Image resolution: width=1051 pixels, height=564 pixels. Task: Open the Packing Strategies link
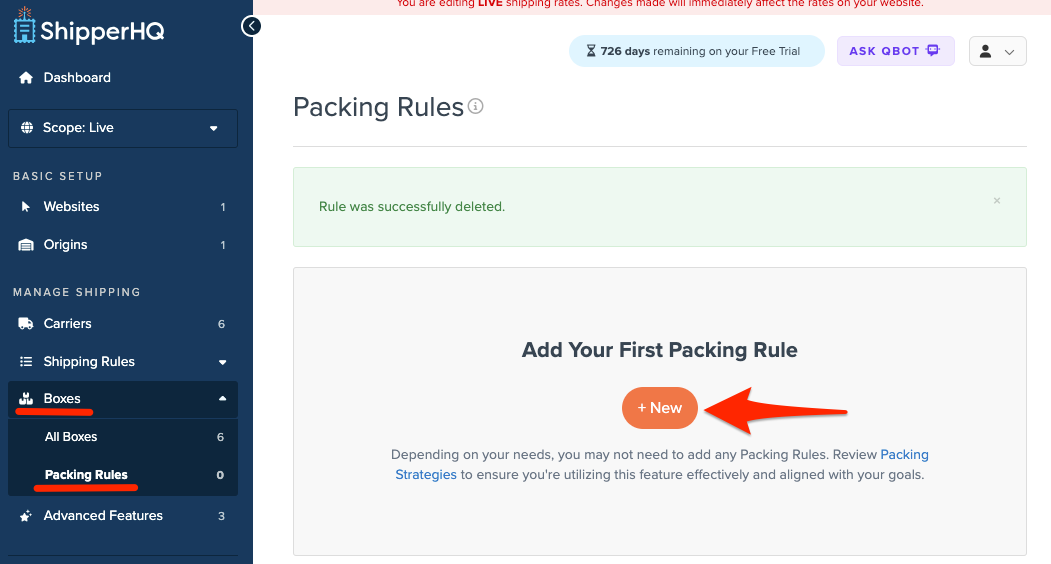click(426, 475)
